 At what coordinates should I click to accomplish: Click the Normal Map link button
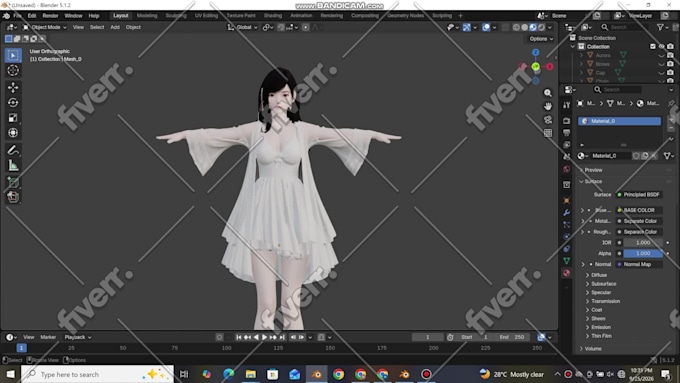pos(639,264)
